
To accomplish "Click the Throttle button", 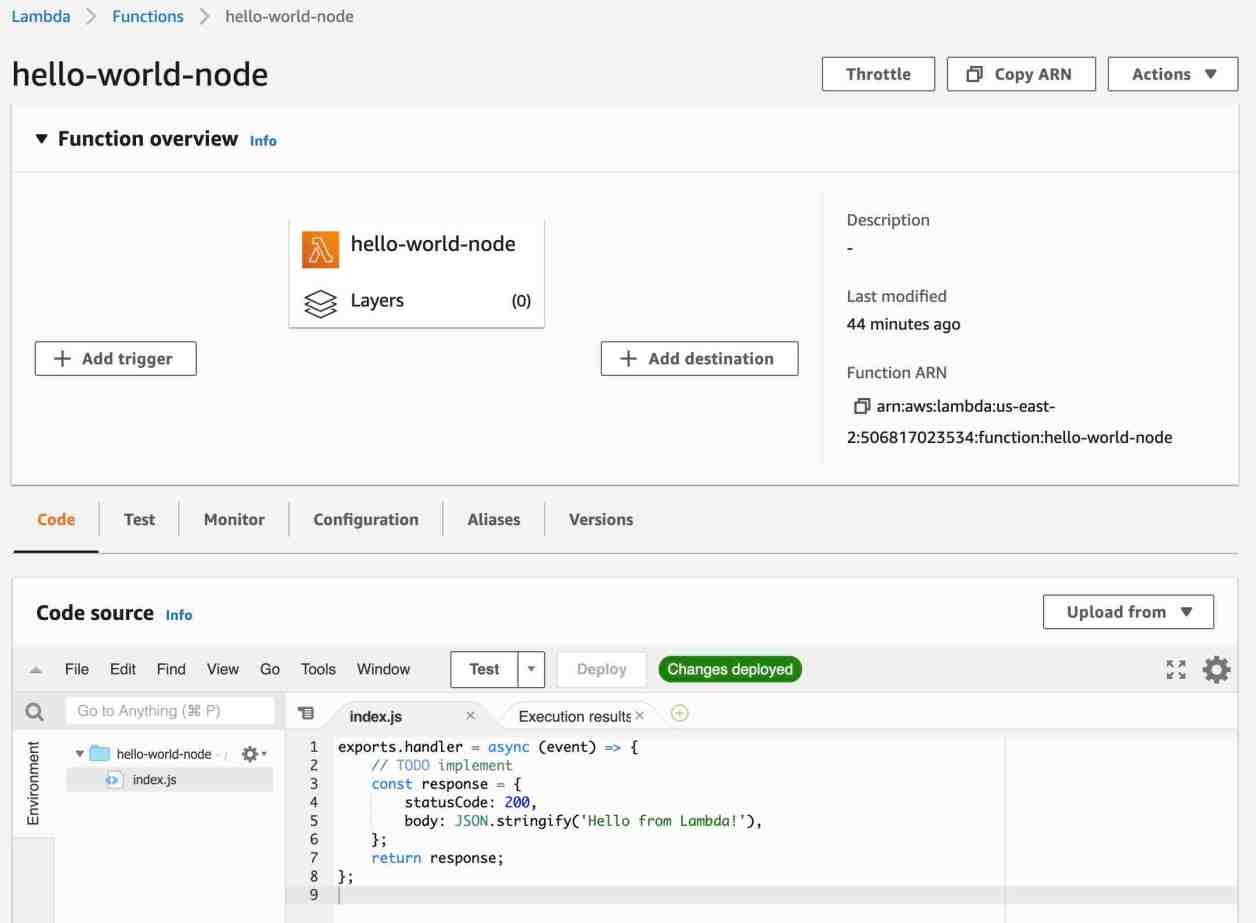I will coord(878,74).
